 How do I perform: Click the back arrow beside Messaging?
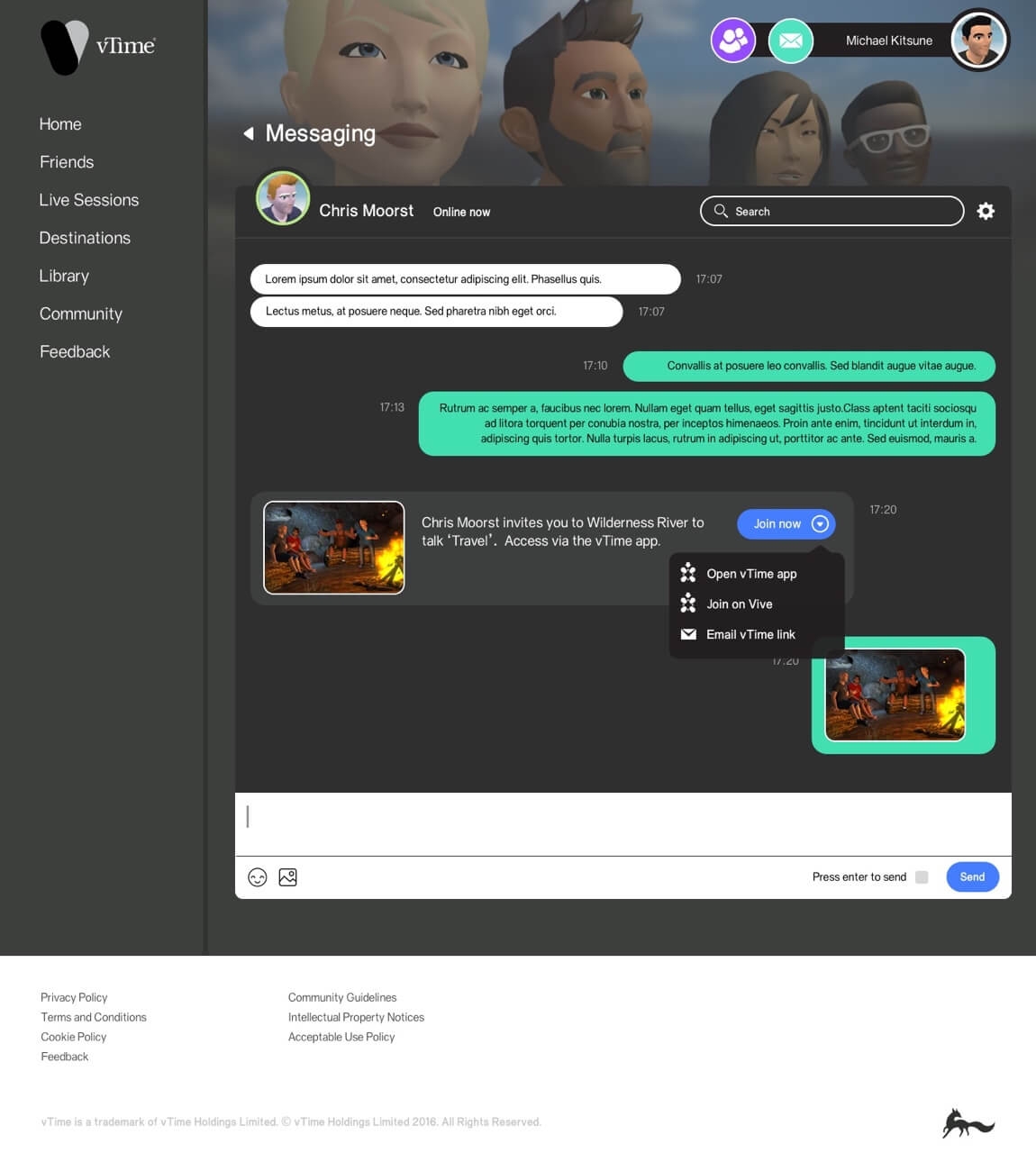coord(249,133)
